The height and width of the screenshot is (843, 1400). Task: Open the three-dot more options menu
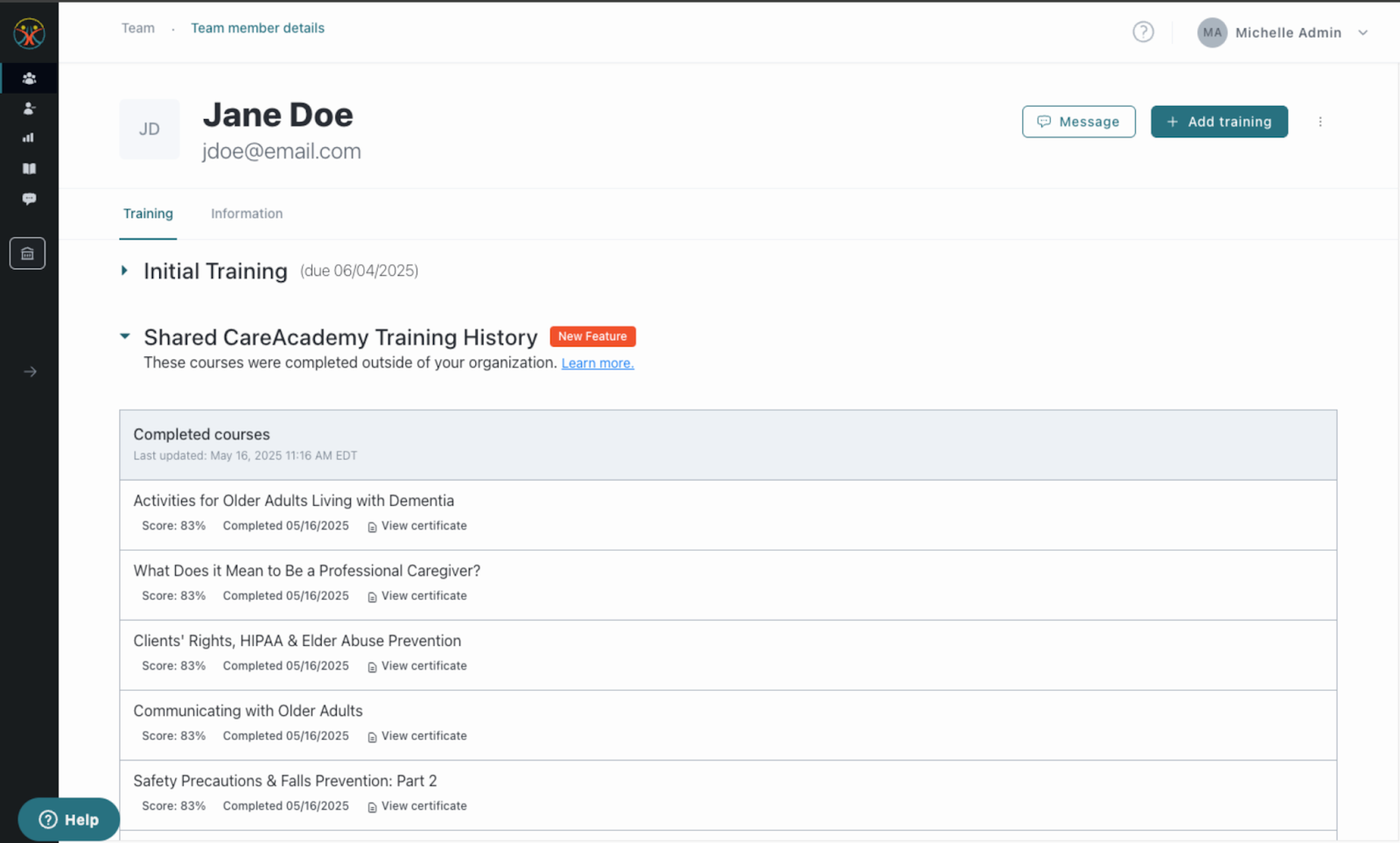point(1320,122)
